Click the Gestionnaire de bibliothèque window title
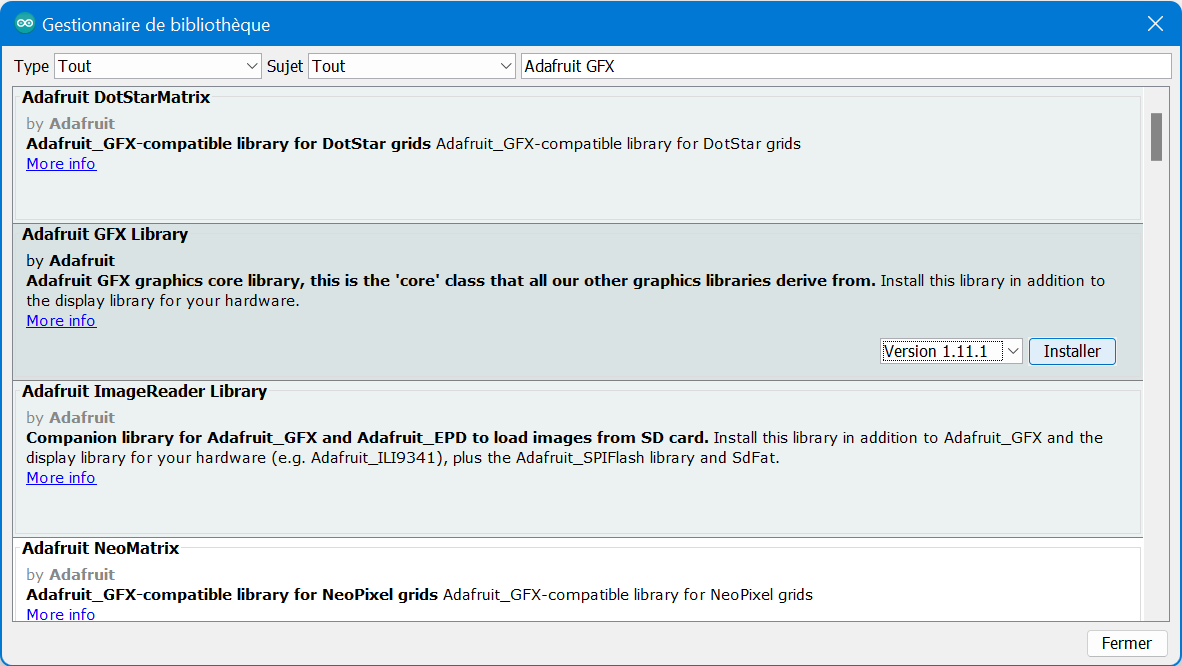 tap(156, 25)
